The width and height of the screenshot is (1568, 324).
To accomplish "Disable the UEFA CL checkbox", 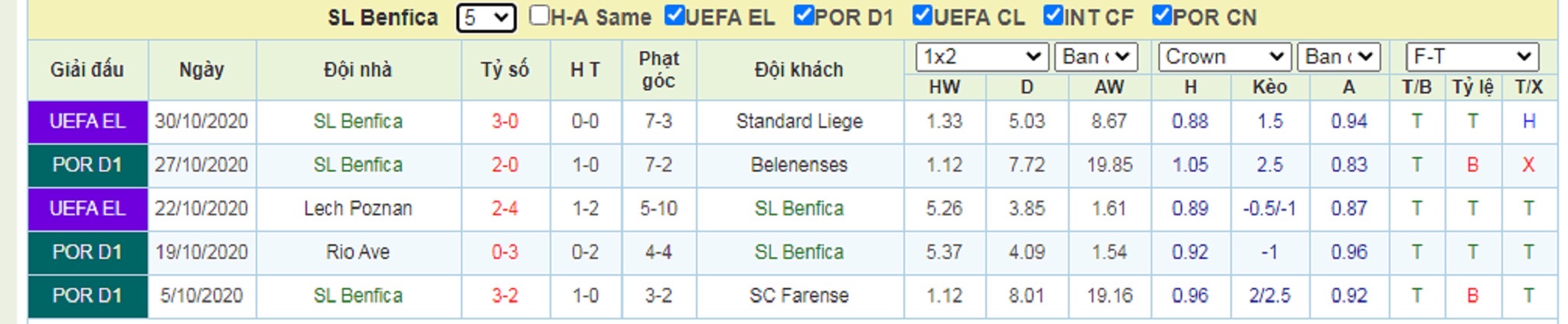I will coord(923,15).
